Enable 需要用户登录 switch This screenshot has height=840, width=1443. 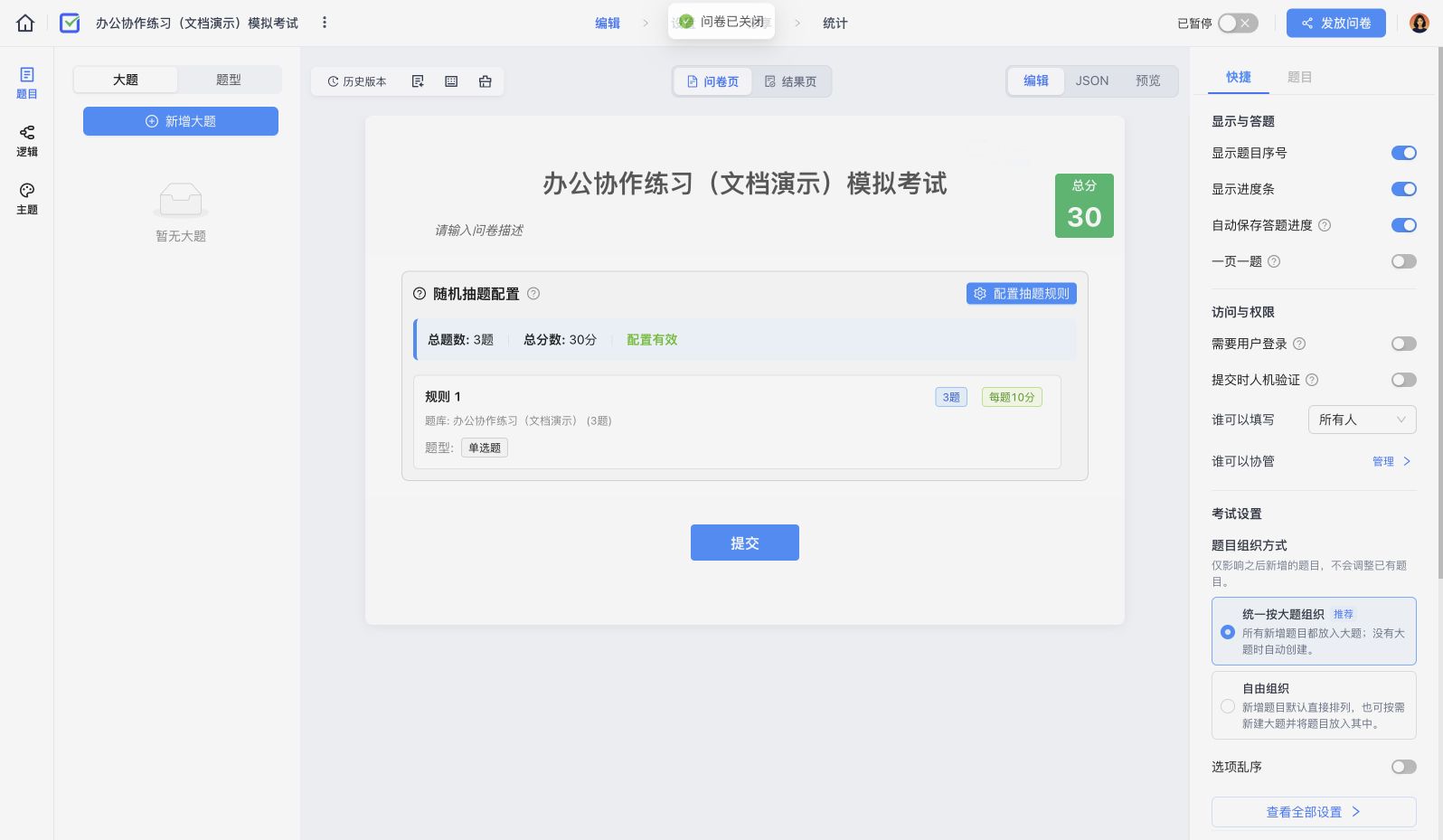(x=1404, y=344)
